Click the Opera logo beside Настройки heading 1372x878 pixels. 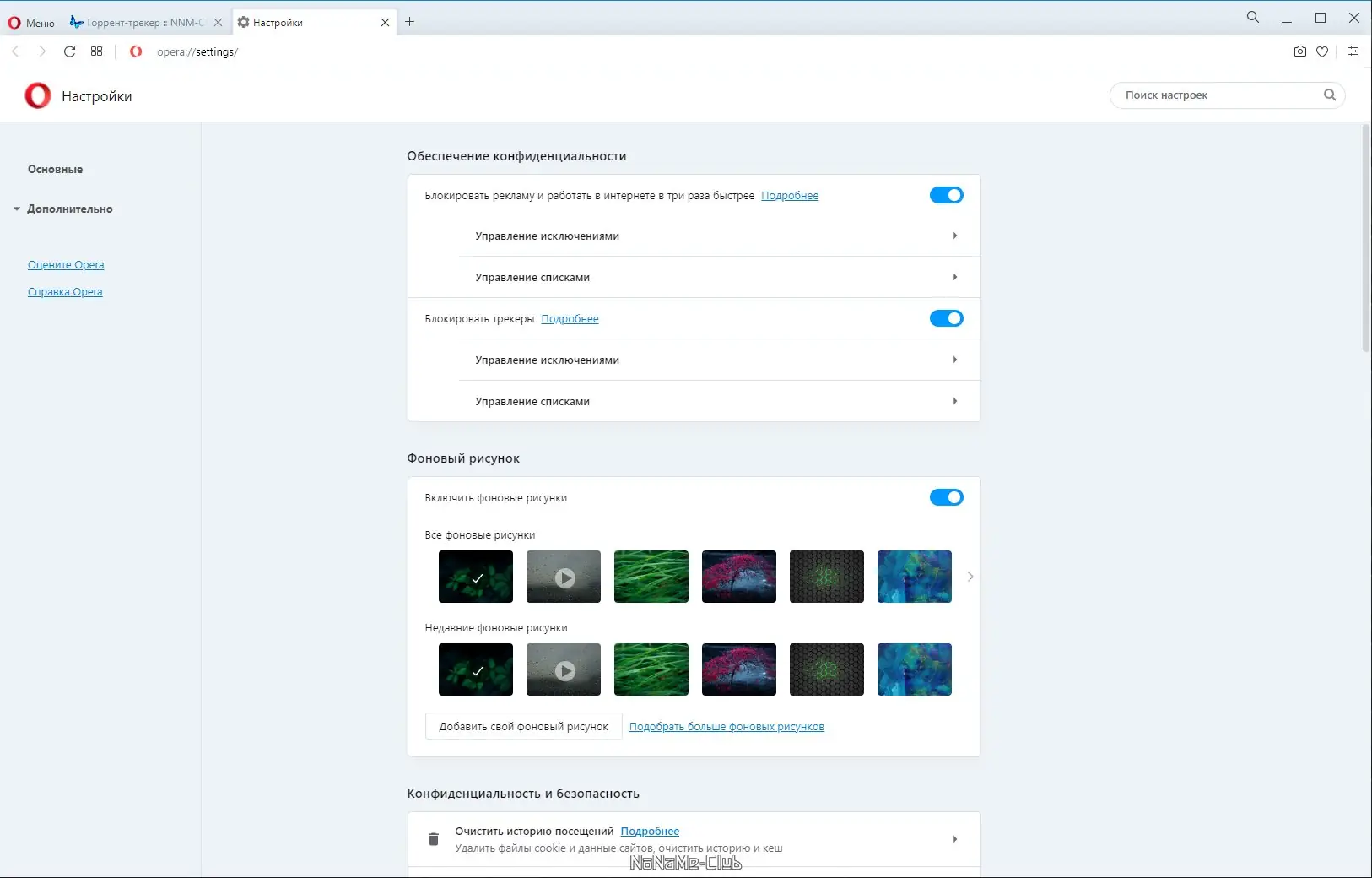tap(38, 95)
